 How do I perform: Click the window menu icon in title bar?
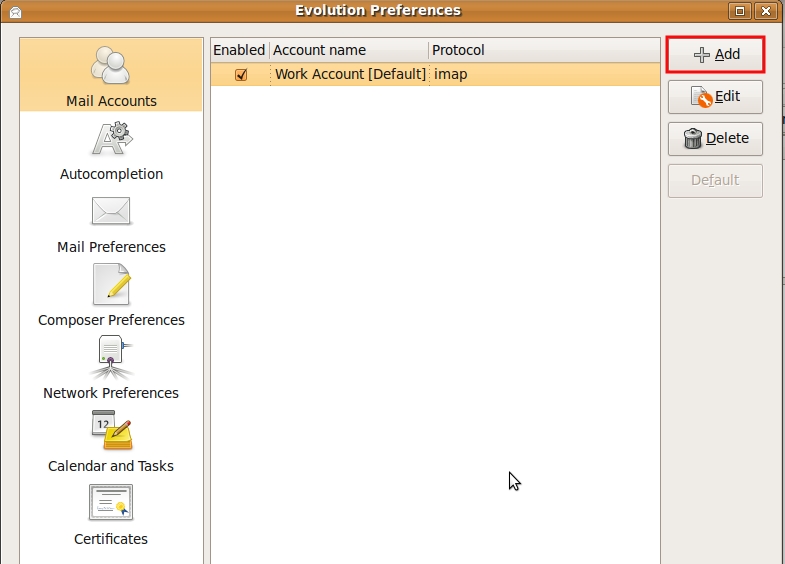15,12
